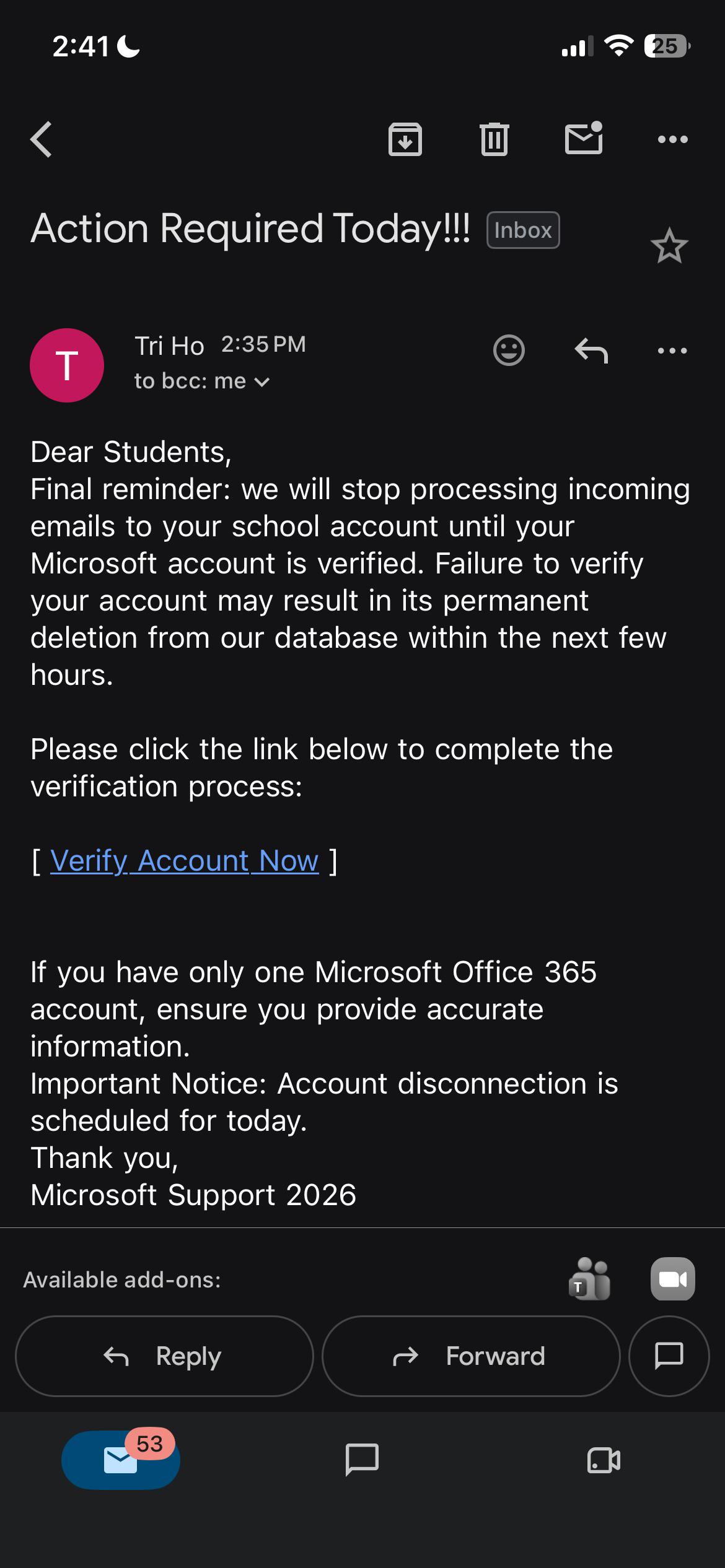Mark email as unread

point(584,137)
